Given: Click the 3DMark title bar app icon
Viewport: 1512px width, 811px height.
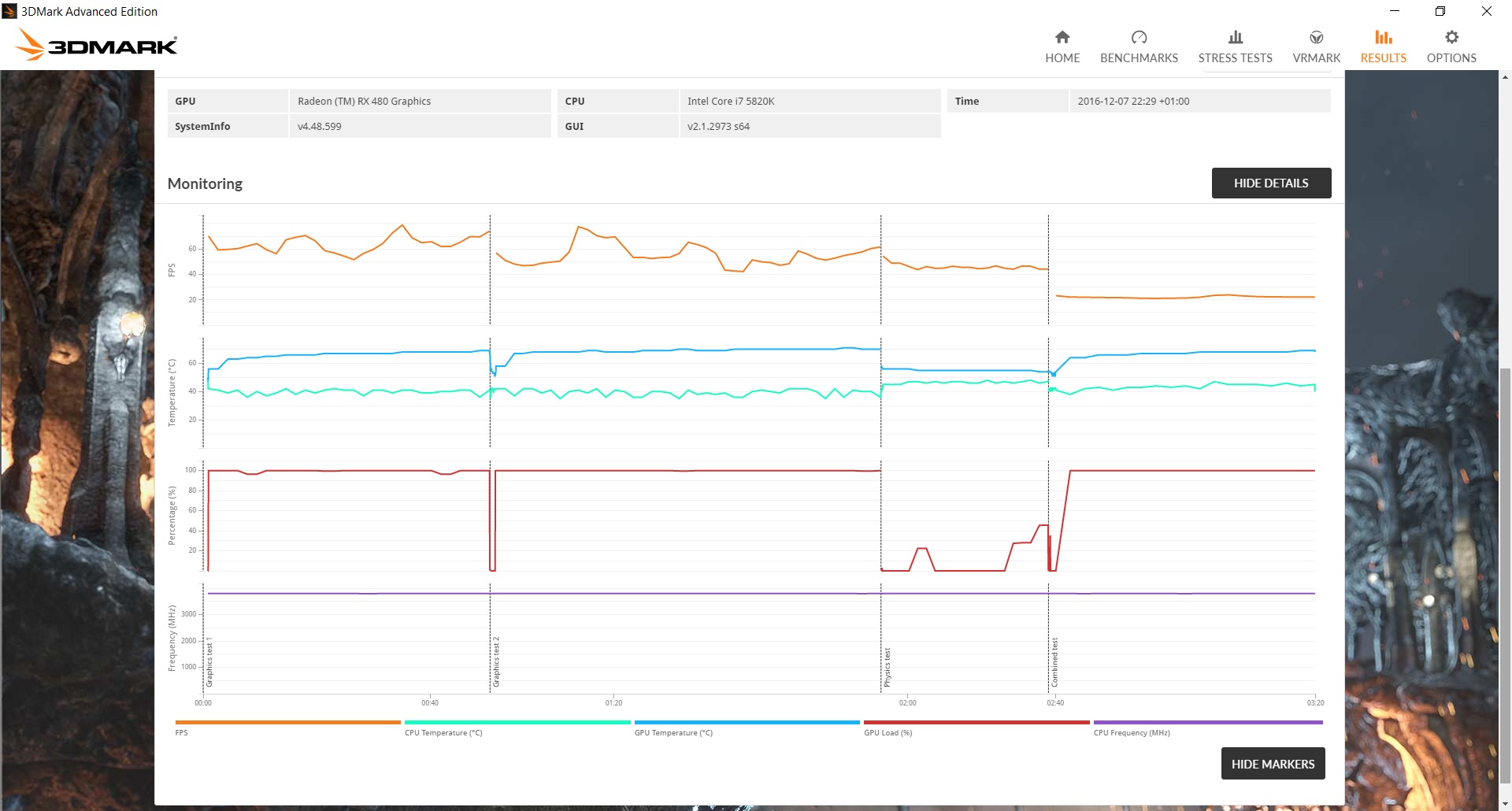Looking at the screenshot, I should [9, 11].
